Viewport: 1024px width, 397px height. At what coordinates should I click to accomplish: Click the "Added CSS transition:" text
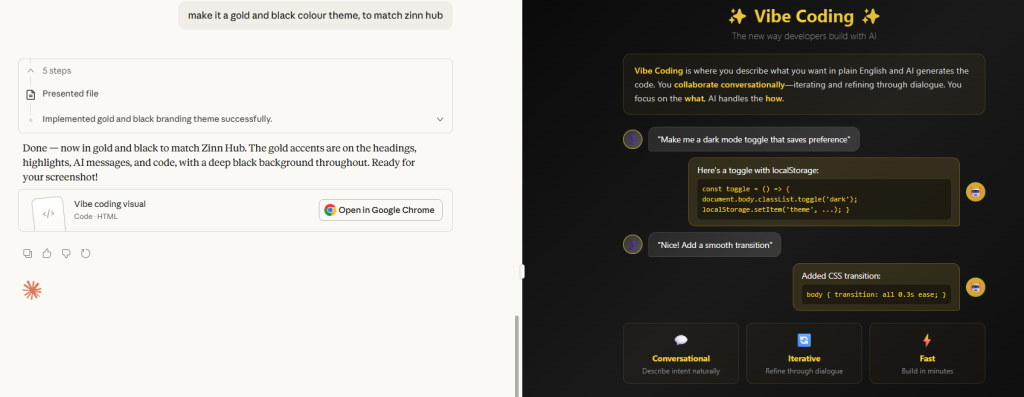(x=841, y=276)
